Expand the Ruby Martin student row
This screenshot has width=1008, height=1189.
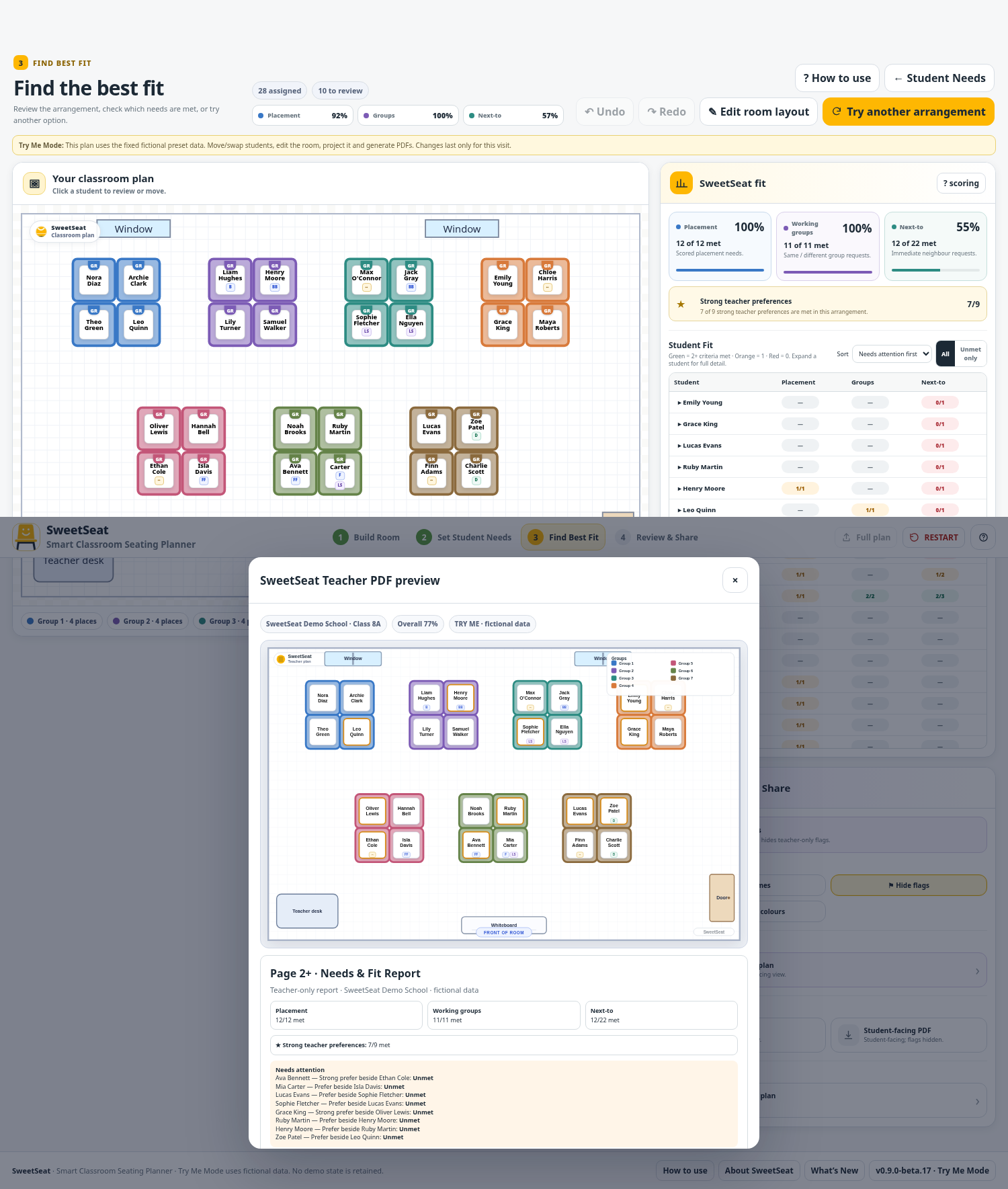click(828, 467)
